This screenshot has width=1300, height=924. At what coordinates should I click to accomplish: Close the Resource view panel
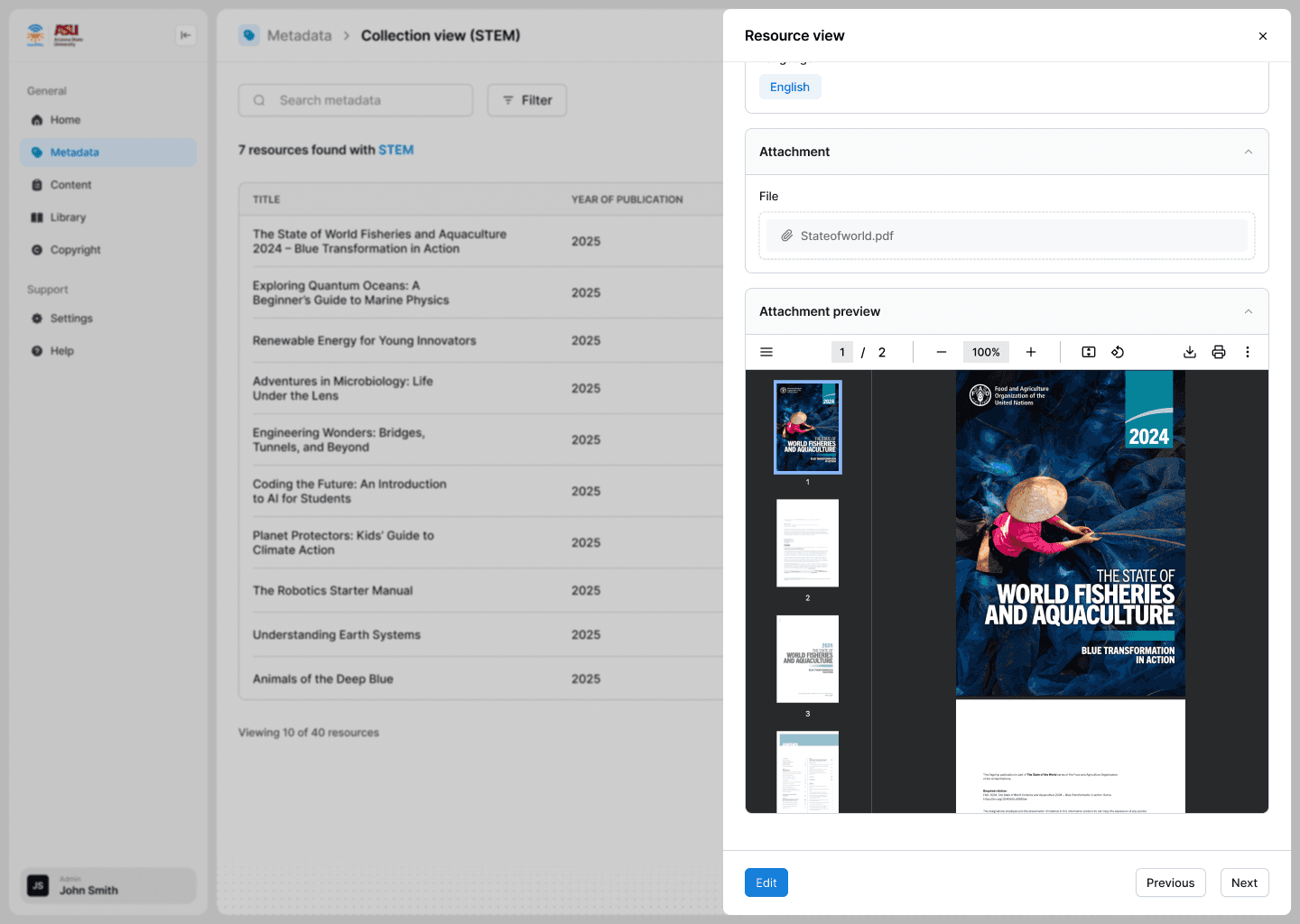pyautogui.click(x=1263, y=36)
